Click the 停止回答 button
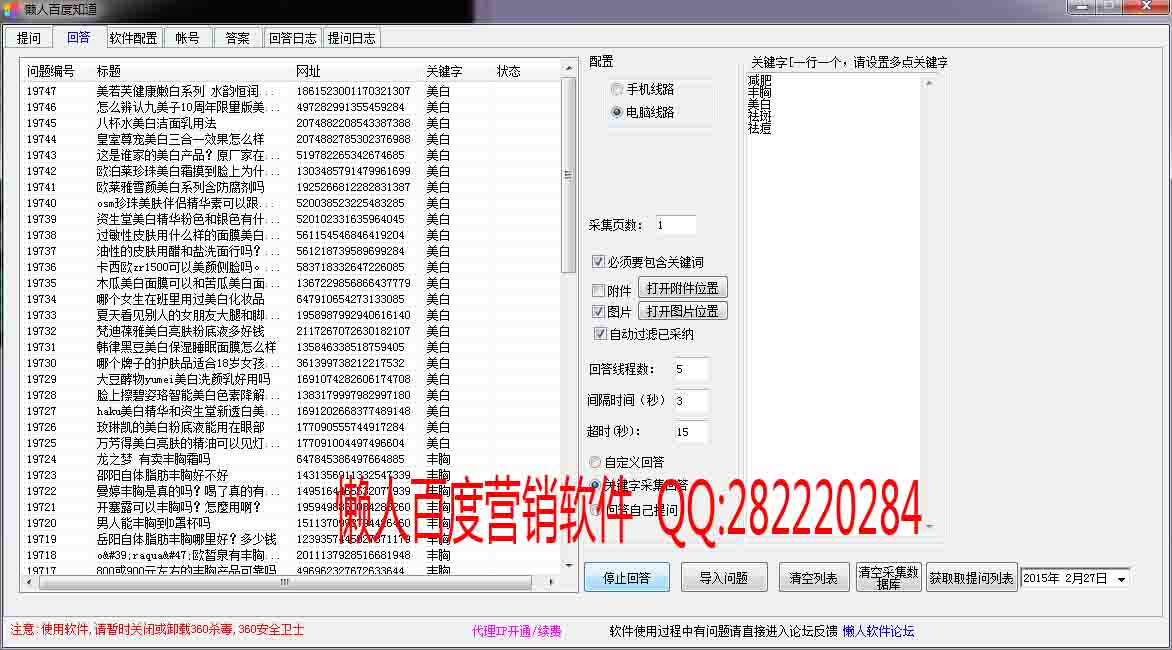 [626, 577]
